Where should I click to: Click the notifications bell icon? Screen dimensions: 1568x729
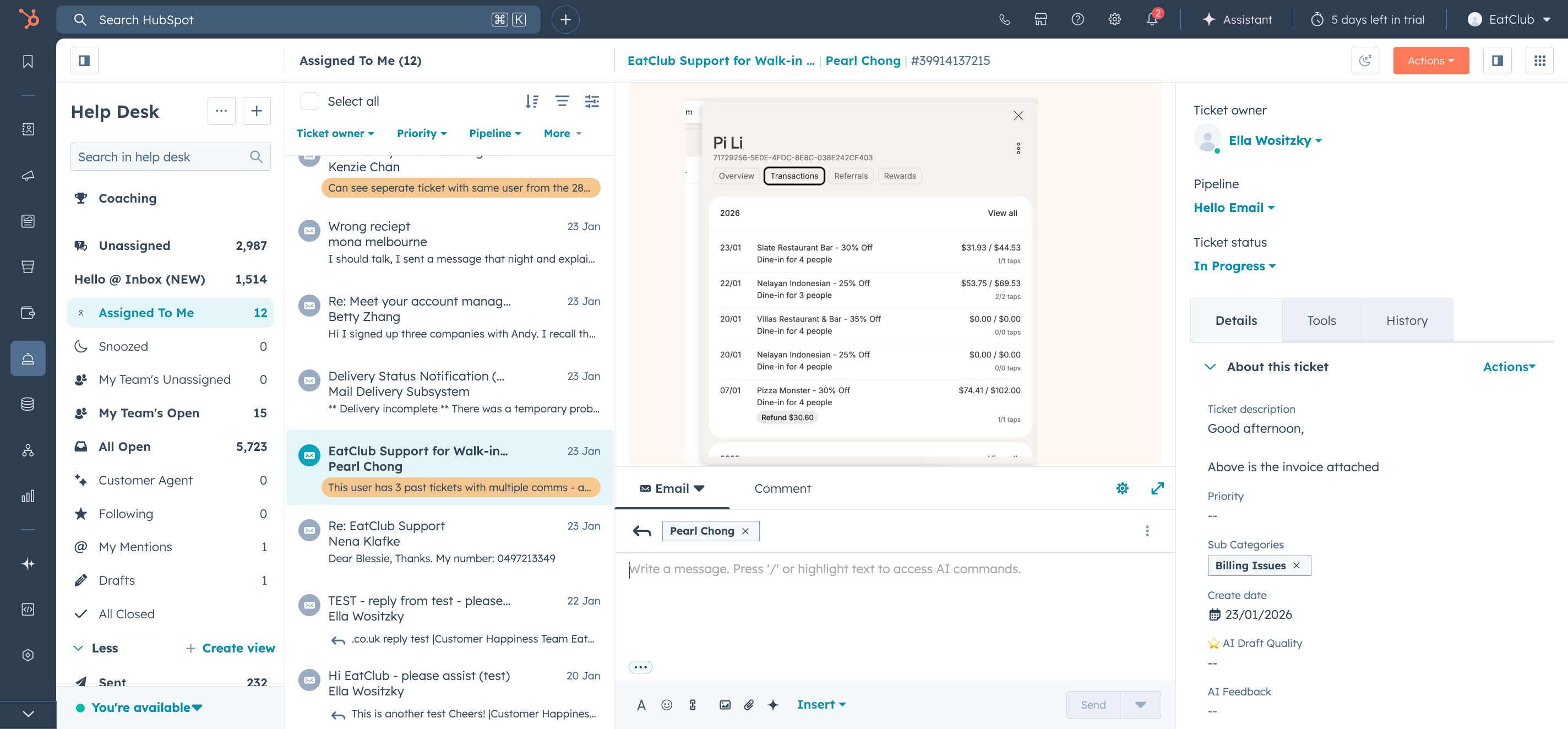point(1151,19)
